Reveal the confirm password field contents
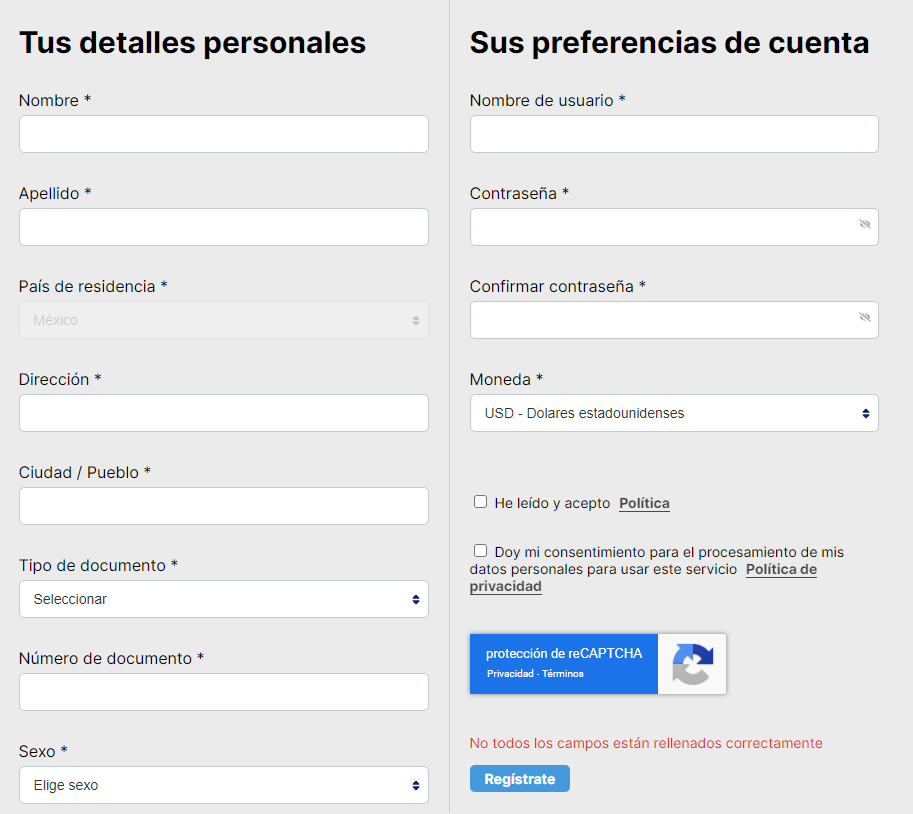Viewport: 913px width, 814px height. [x=864, y=319]
